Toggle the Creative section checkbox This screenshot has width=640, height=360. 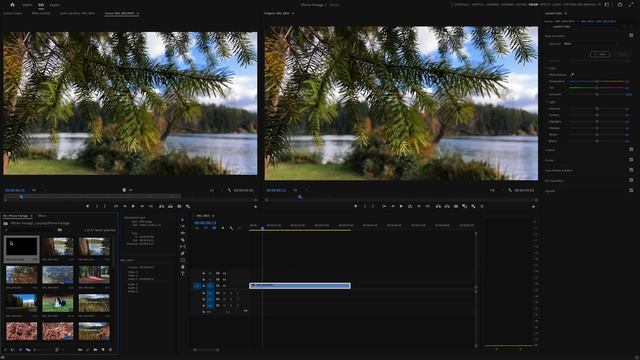click(x=631, y=150)
